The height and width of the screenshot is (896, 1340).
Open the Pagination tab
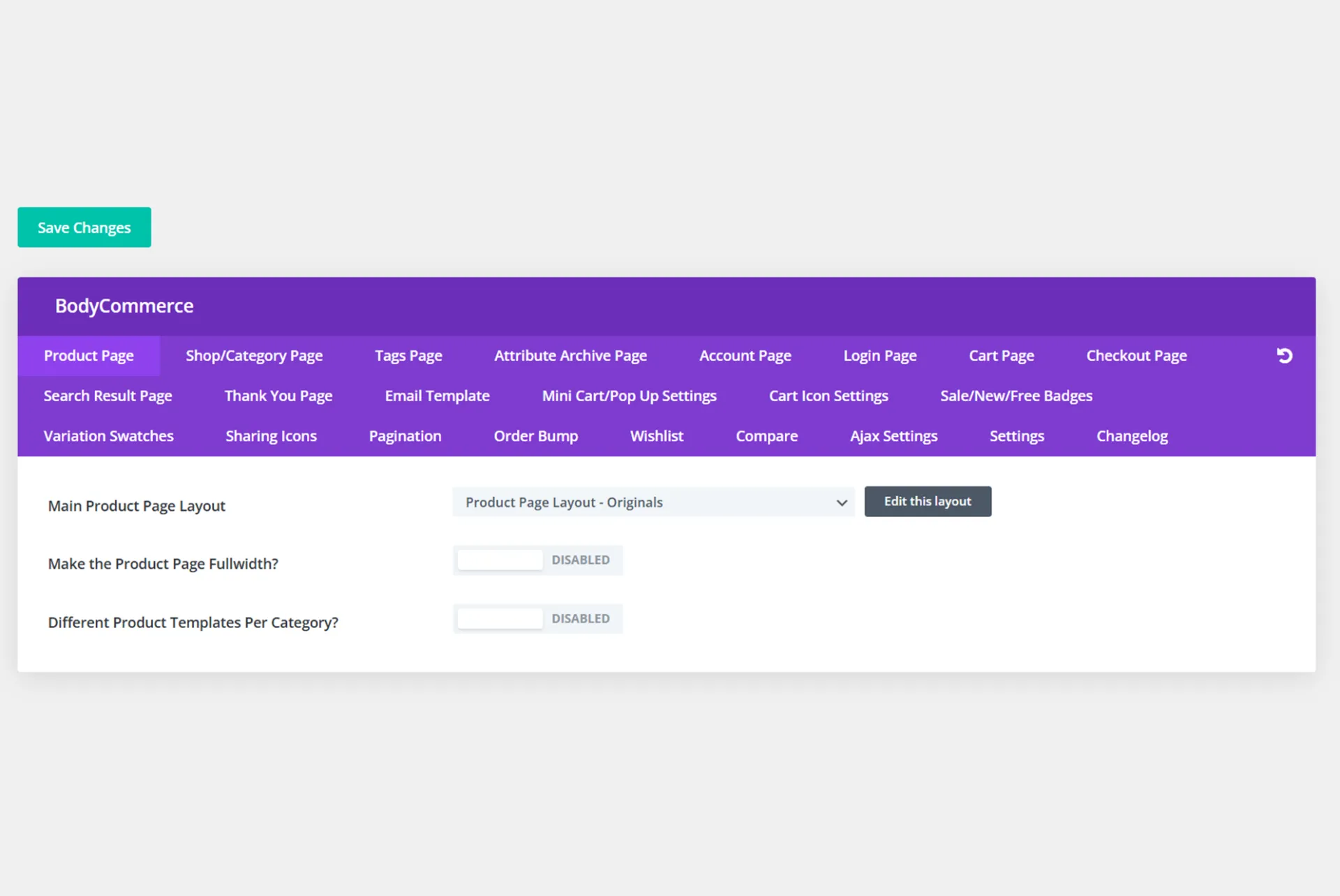click(405, 436)
